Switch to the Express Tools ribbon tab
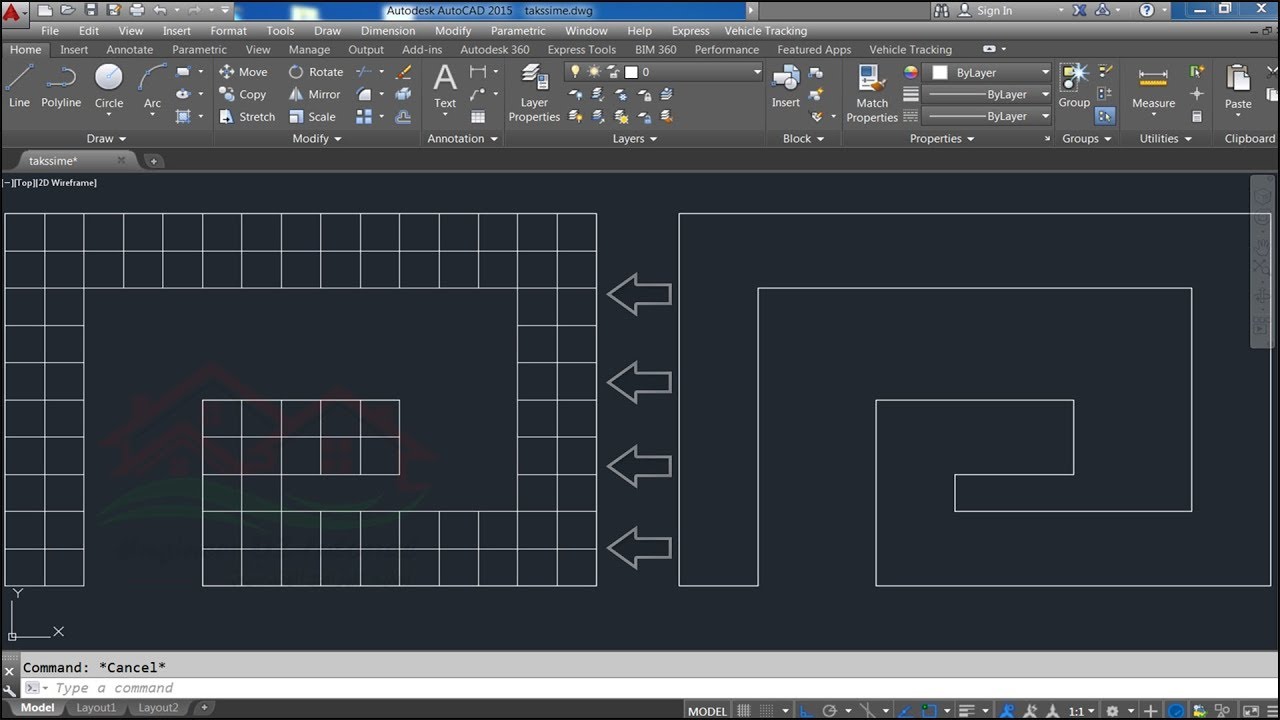This screenshot has height=720, width=1280. pos(582,49)
